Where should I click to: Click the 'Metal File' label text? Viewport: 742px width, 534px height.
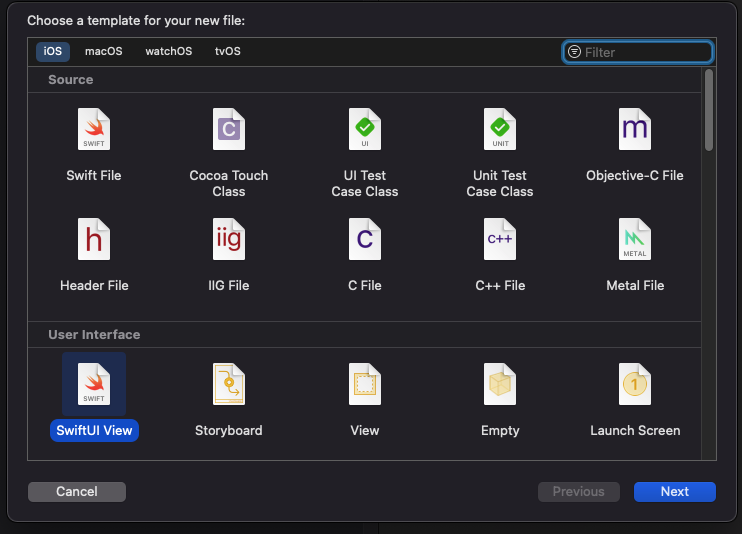coord(635,285)
